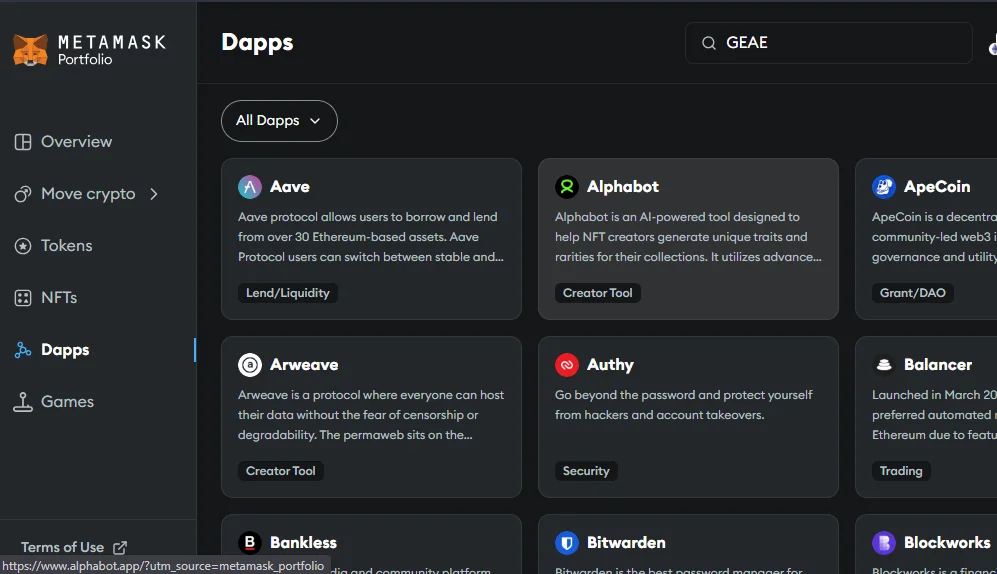This screenshot has height=574, width=997.
Task: Click the Blockworks logo icon
Action: click(x=884, y=543)
